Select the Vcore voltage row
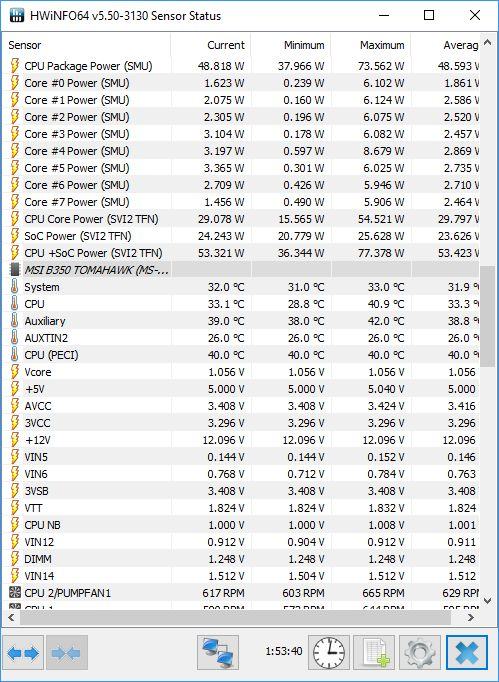The height and width of the screenshot is (682, 499). [x=241, y=372]
